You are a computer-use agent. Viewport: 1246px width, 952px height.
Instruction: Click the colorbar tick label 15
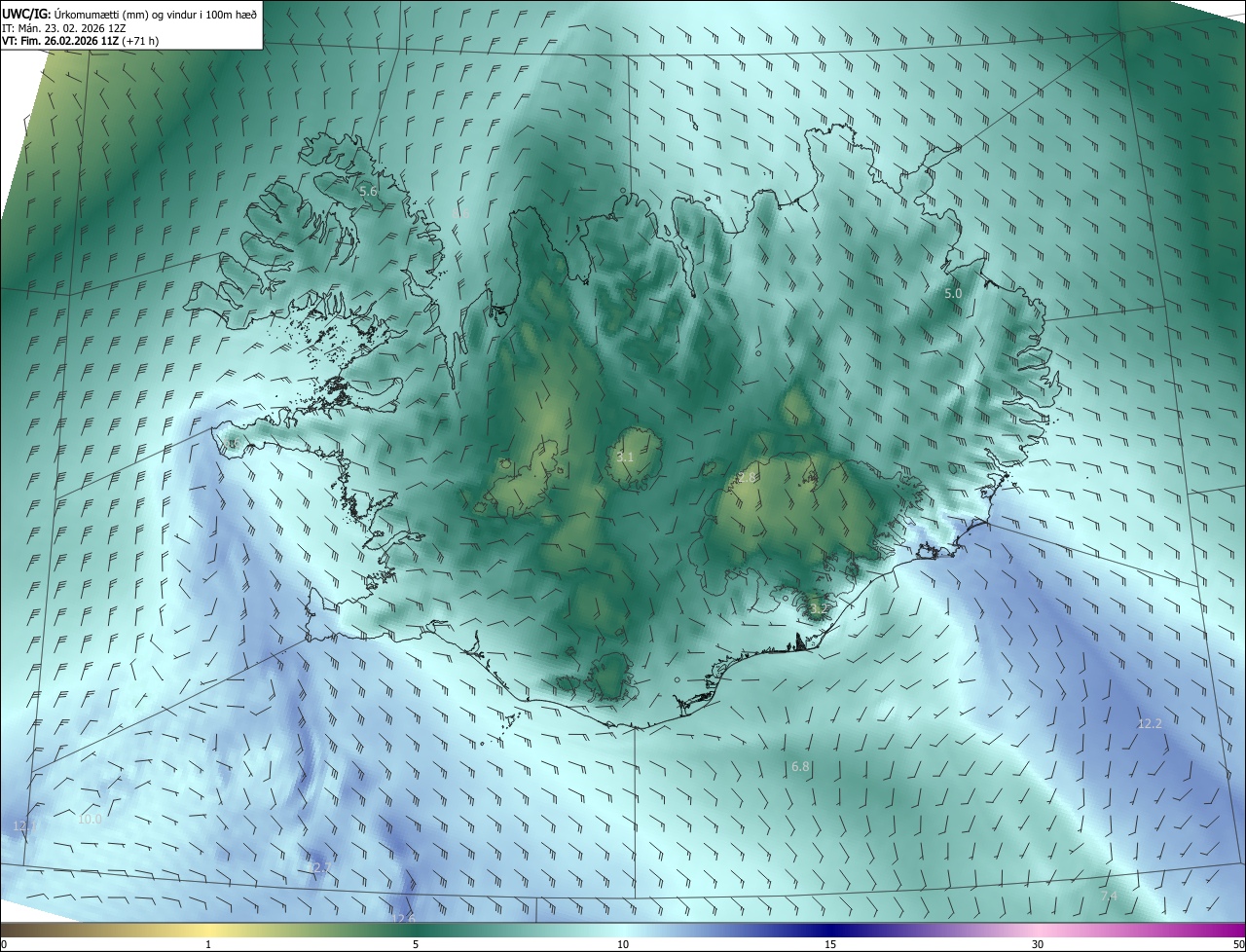(x=830, y=944)
